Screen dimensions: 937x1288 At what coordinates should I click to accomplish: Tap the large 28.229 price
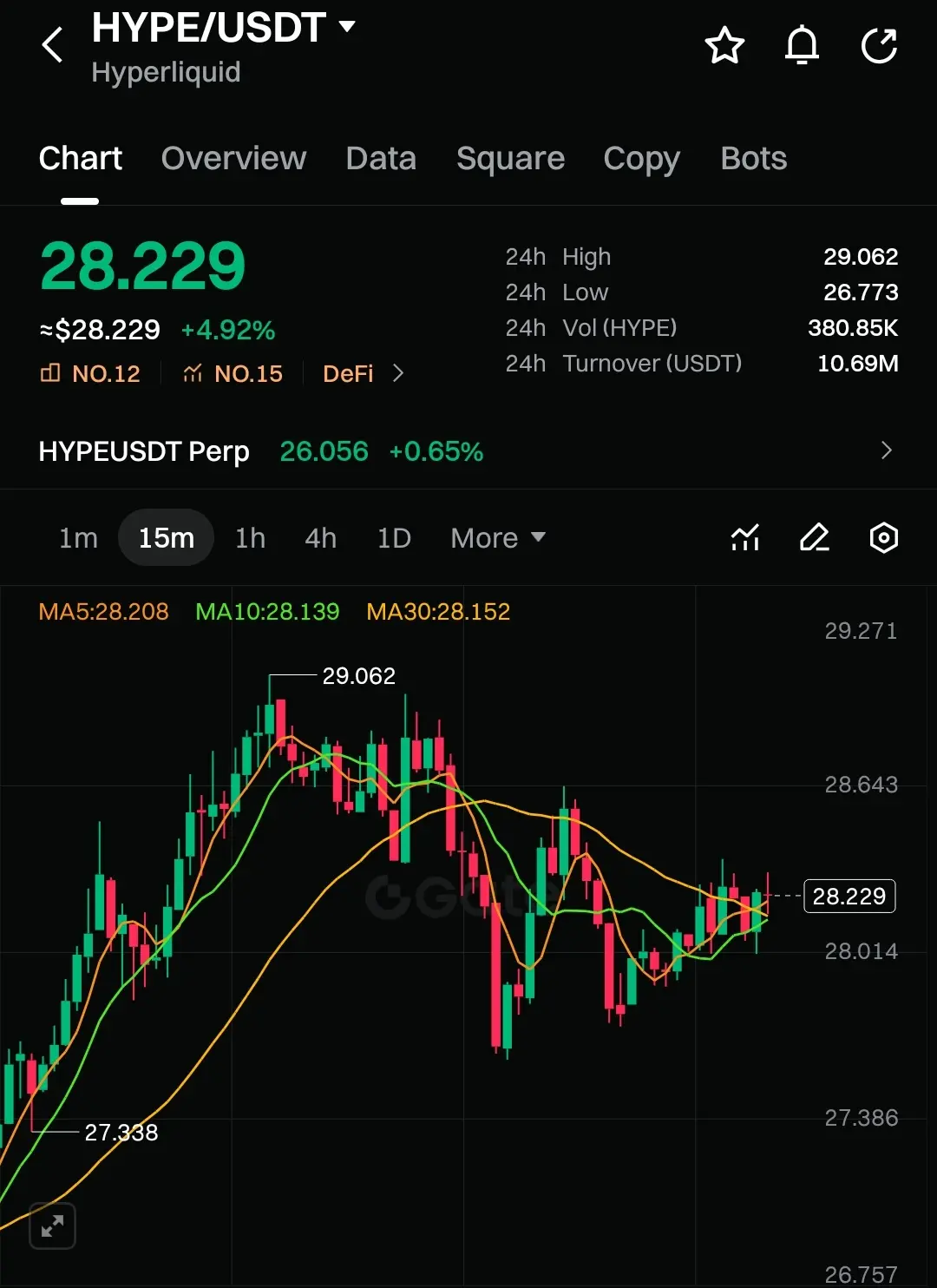click(x=143, y=266)
